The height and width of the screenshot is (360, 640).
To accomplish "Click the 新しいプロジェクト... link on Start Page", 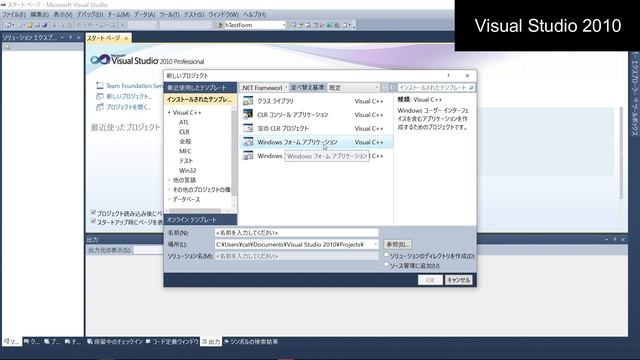I will pyautogui.click(x=129, y=96).
